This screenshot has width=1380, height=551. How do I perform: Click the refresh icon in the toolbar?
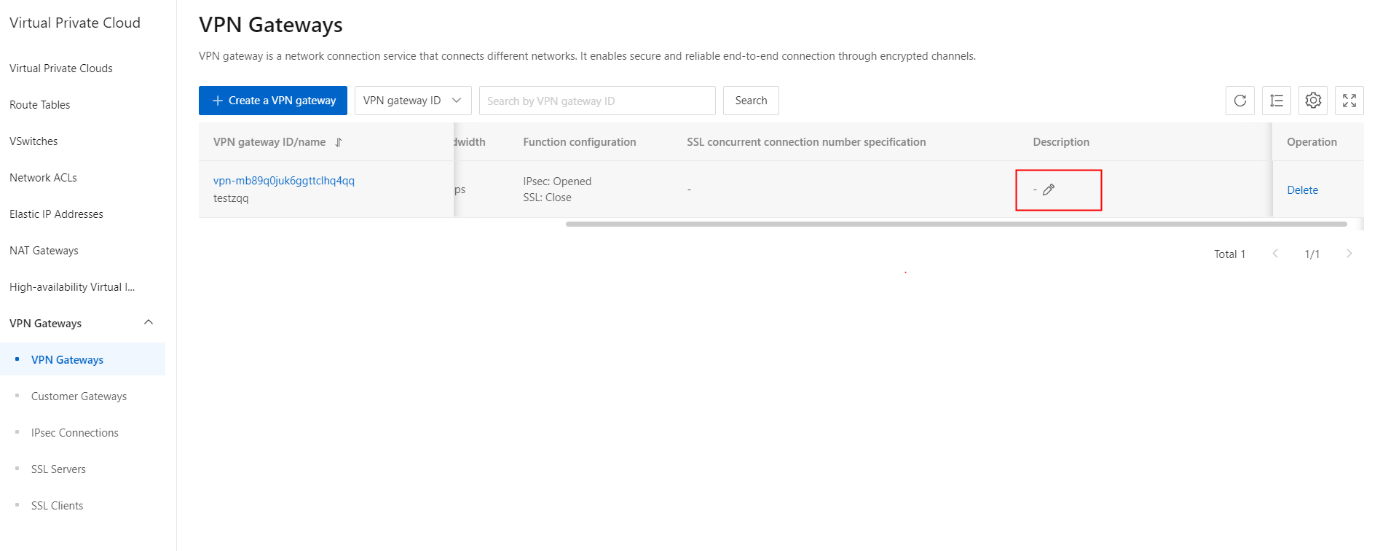click(1240, 100)
